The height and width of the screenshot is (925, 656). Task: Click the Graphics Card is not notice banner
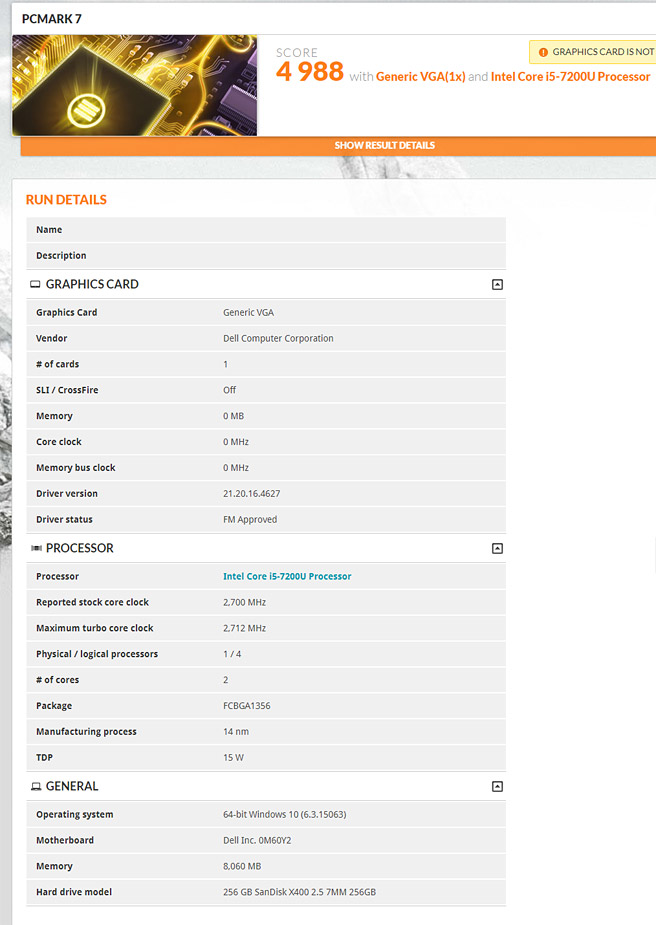coord(592,52)
